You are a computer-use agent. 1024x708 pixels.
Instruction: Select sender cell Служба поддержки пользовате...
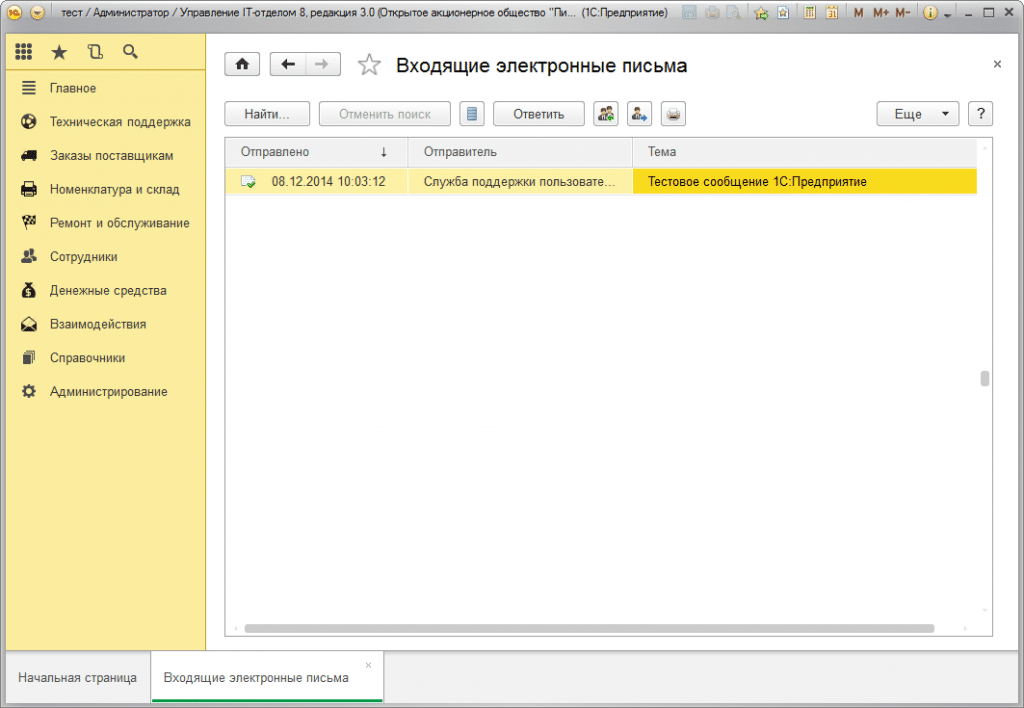pyautogui.click(x=520, y=182)
